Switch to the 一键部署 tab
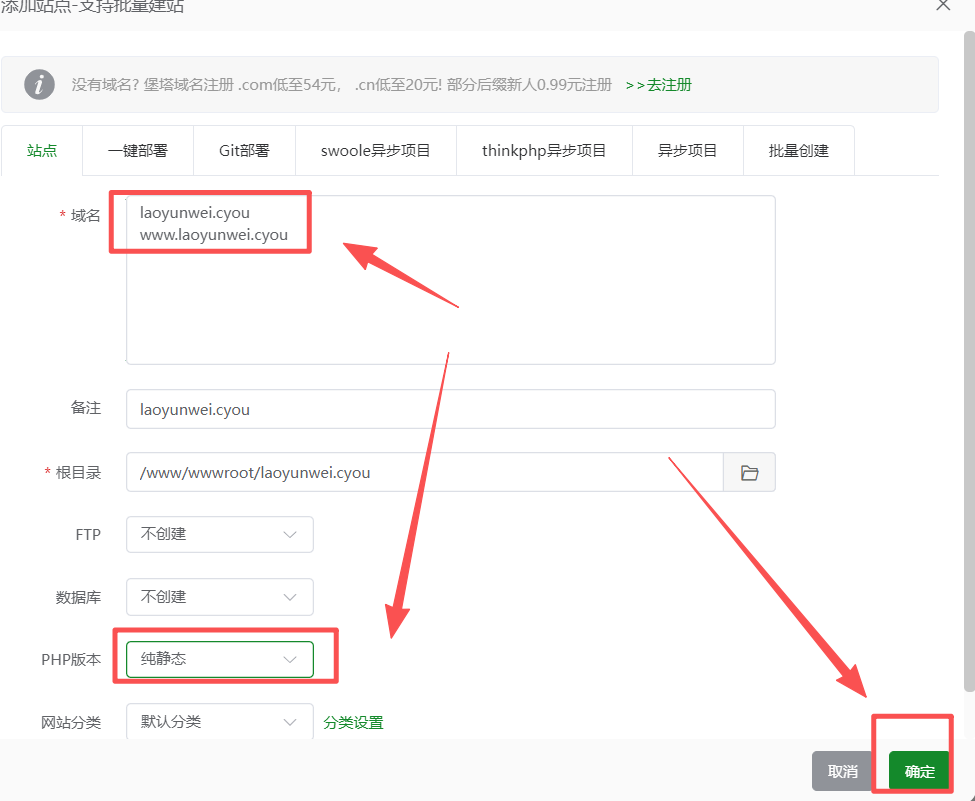 138,151
